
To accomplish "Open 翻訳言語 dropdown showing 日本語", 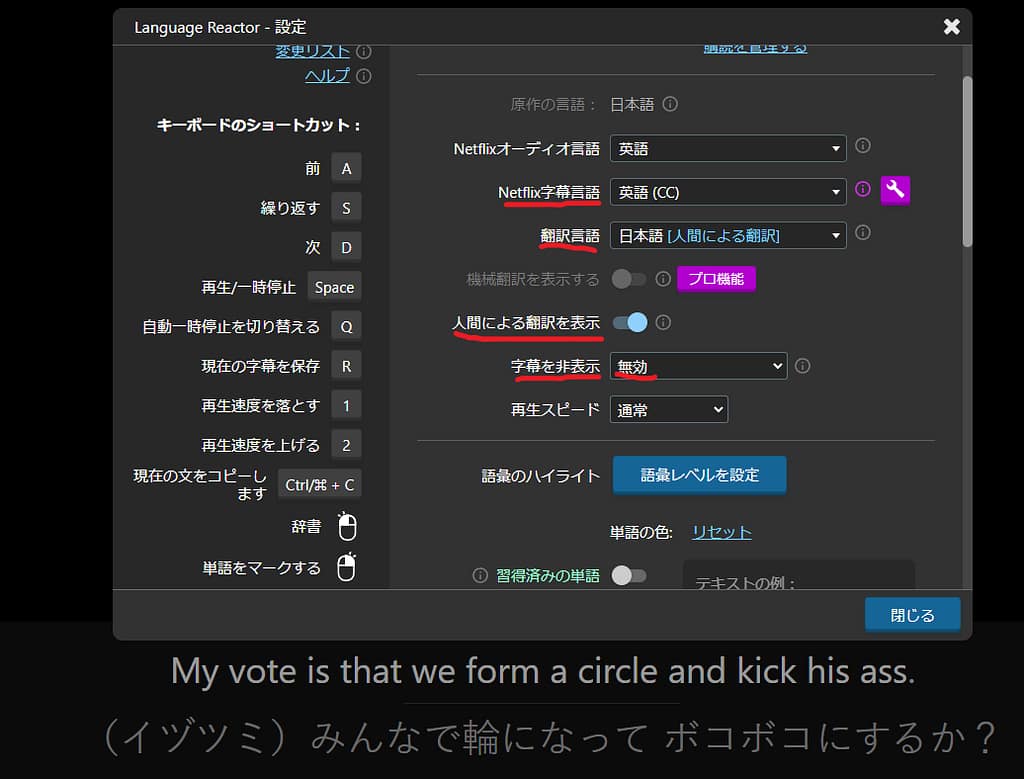I will (728, 235).
